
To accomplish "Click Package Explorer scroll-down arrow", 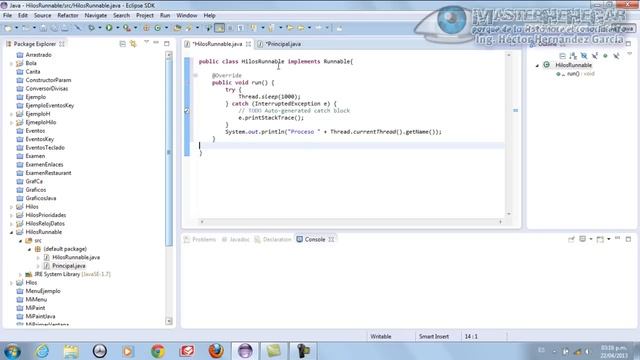I will 169,321.
